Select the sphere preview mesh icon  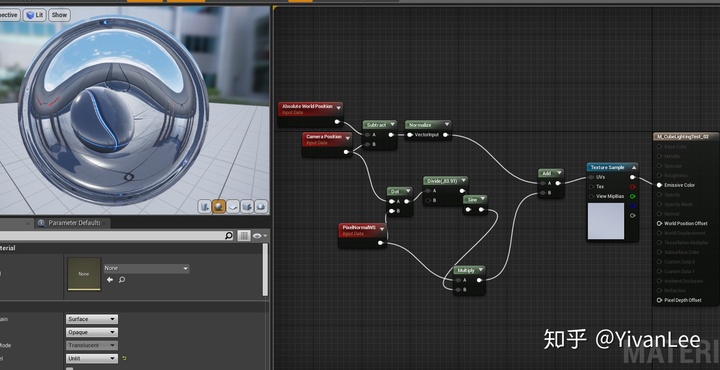[219, 206]
